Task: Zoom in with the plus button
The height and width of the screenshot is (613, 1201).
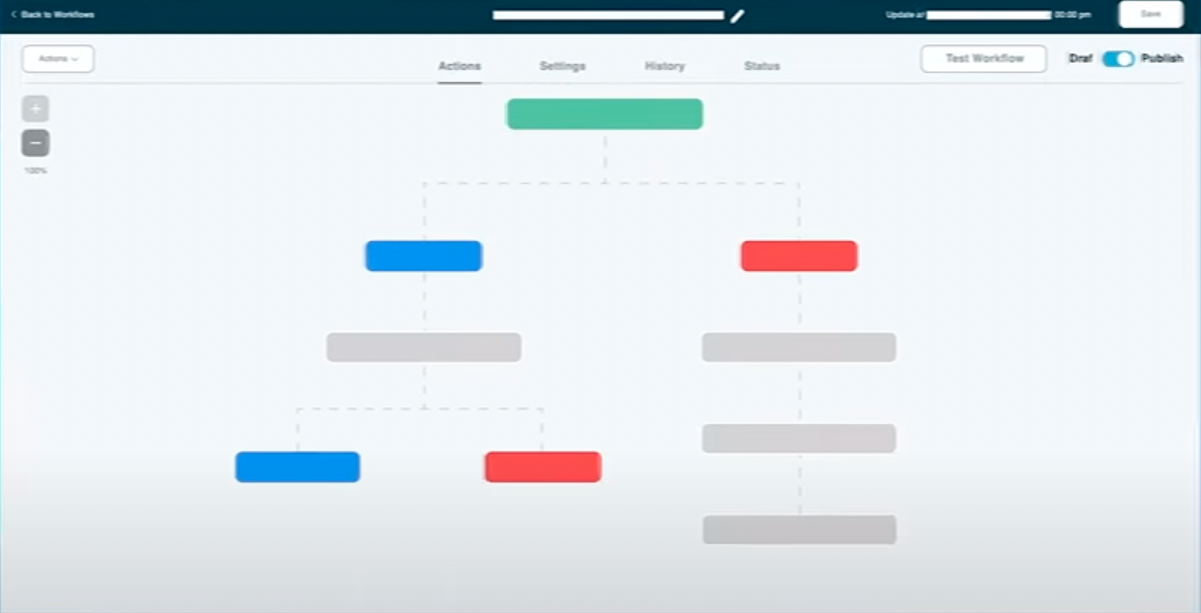Action: point(35,109)
